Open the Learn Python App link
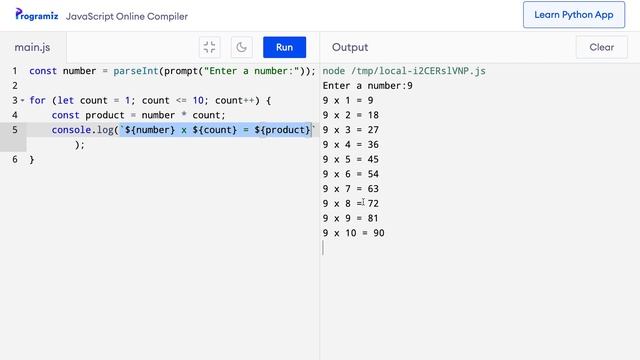Screen dimensions: 640x360 click(574, 15)
